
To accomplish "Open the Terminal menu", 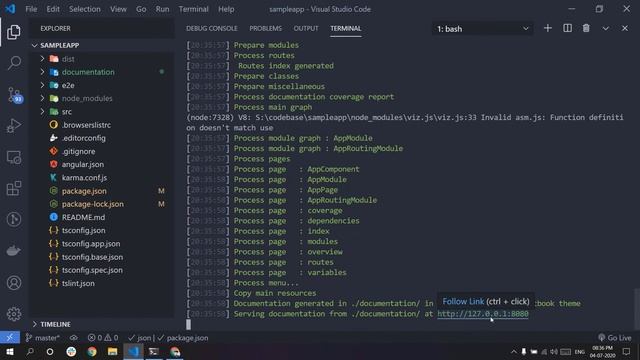I will [x=193, y=9].
